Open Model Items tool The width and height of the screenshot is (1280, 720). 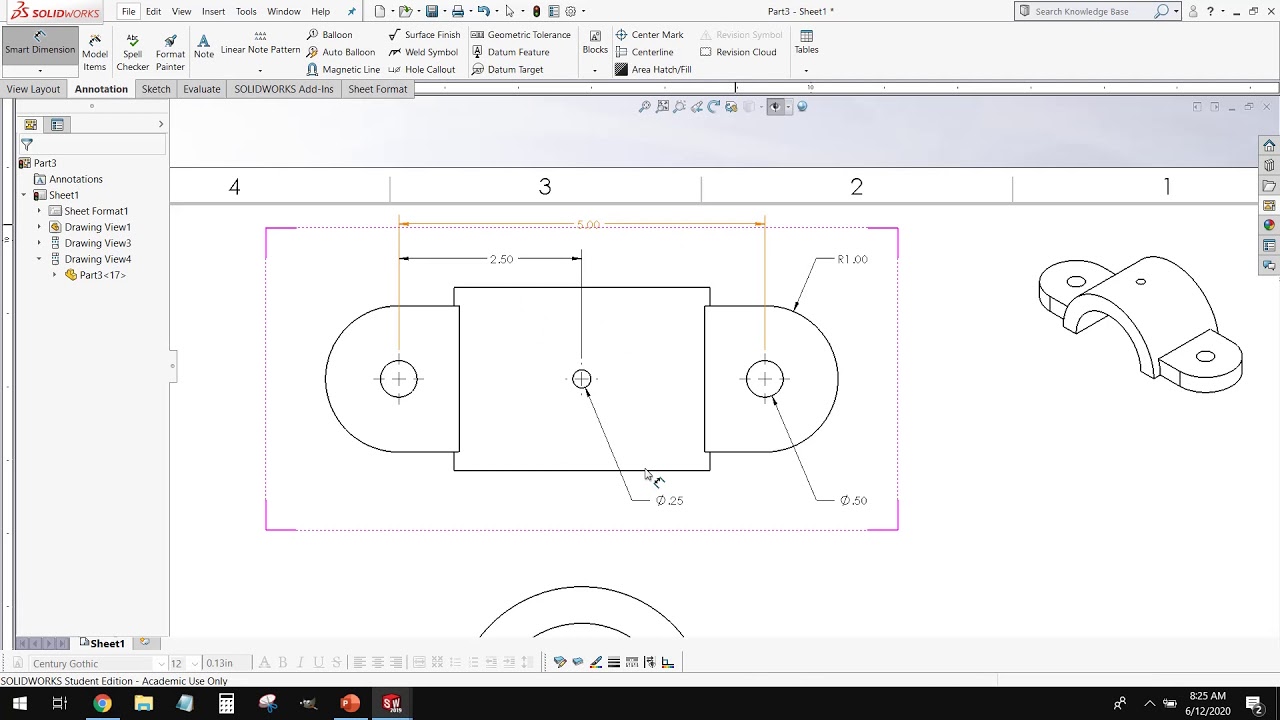pos(95,52)
